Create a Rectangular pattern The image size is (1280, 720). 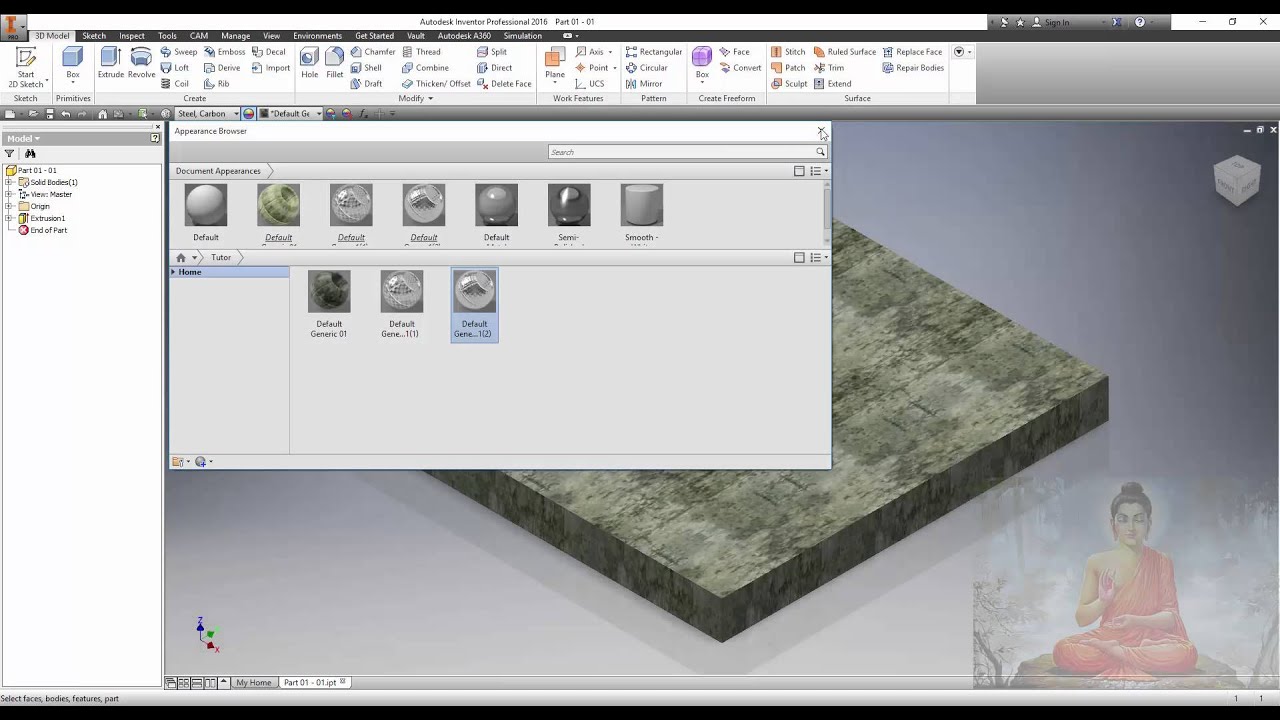tap(653, 52)
